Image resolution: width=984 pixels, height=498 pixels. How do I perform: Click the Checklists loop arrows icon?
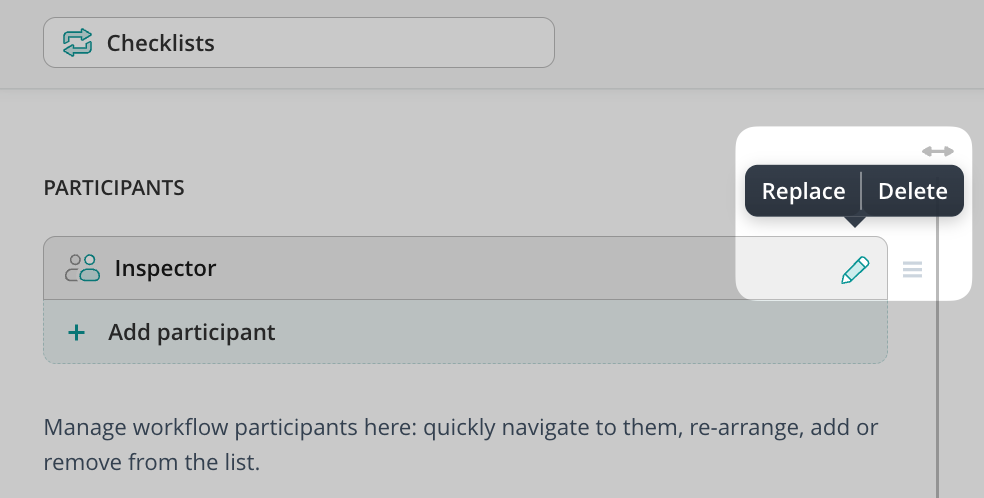77,43
